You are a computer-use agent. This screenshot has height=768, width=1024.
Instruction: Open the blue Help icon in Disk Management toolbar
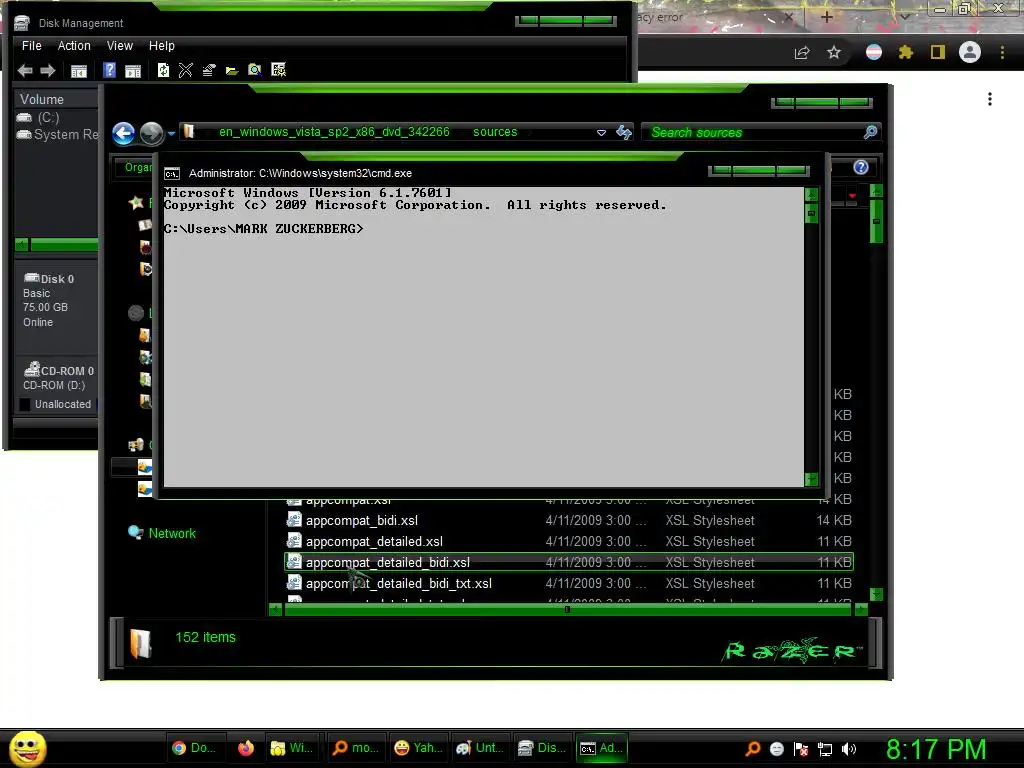point(109,70)
